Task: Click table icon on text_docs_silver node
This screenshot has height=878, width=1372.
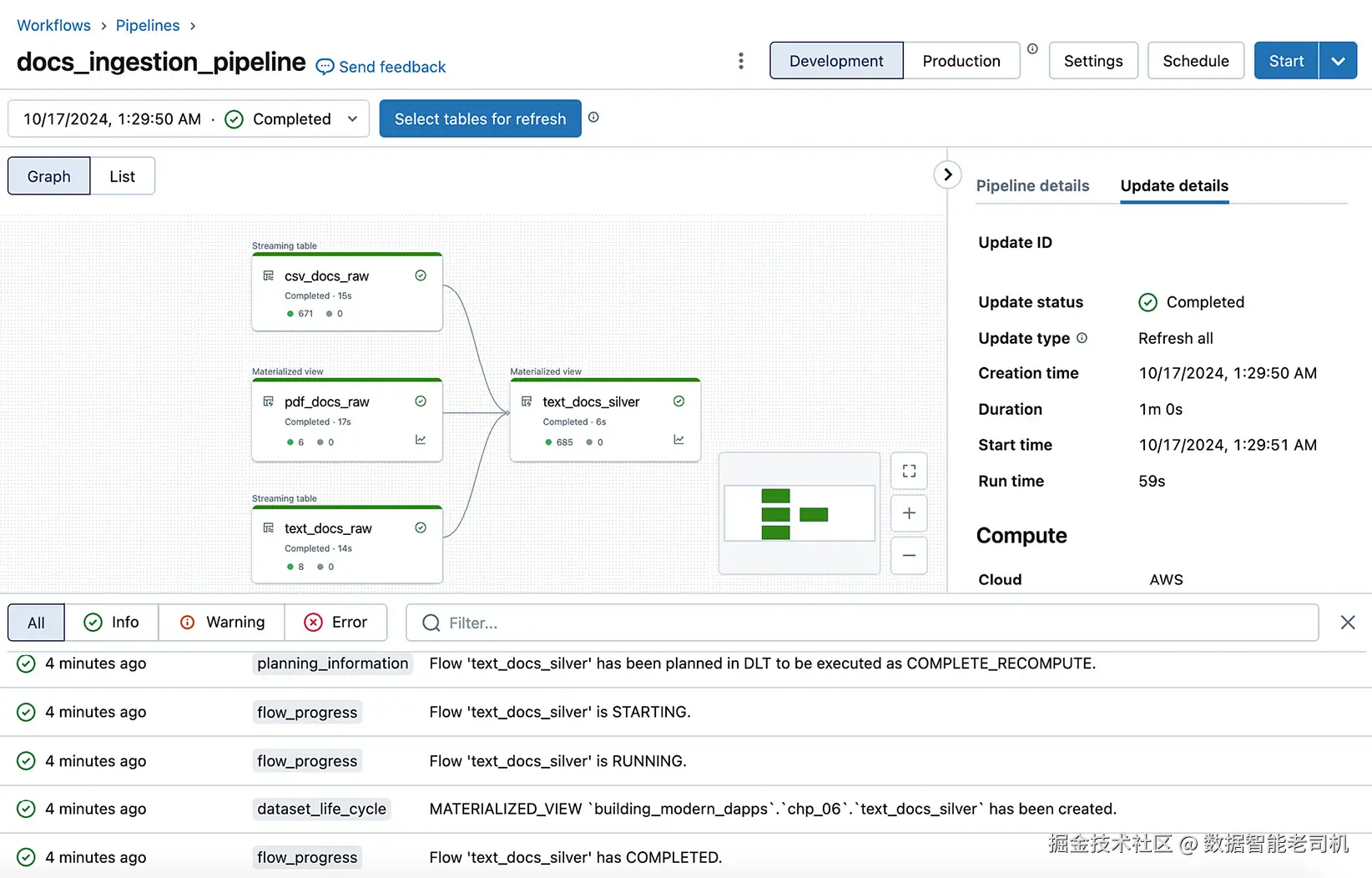Action: (x=527, y=401)
